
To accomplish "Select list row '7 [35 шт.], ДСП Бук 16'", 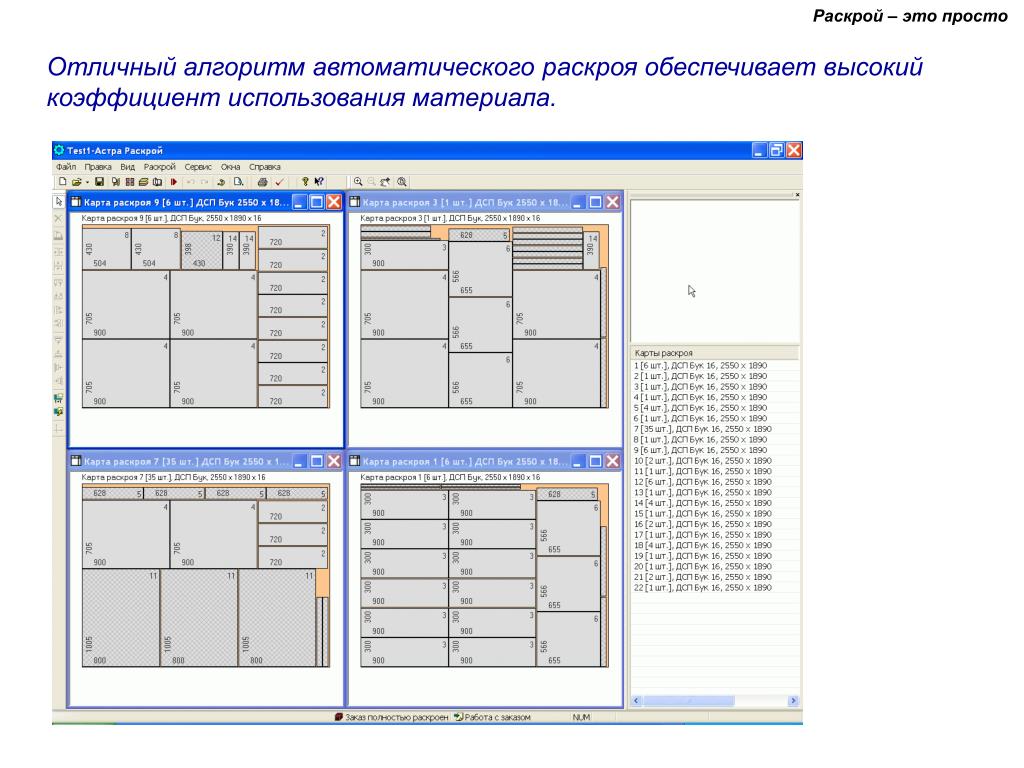I will (714, 429).
